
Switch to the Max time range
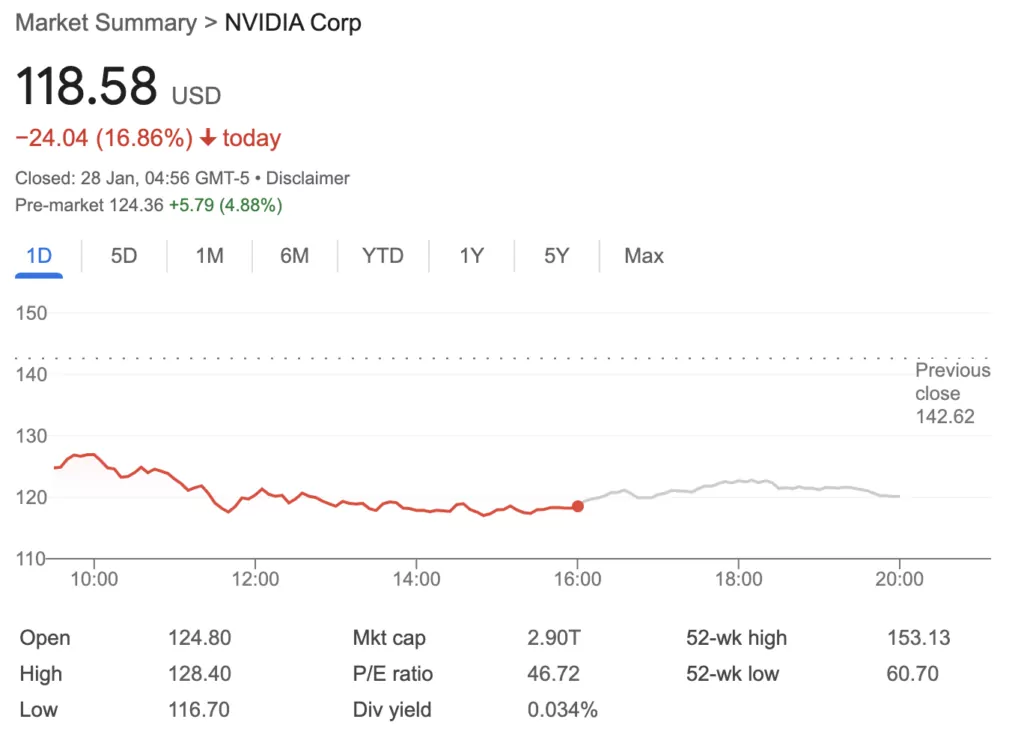tap(642, 256)
